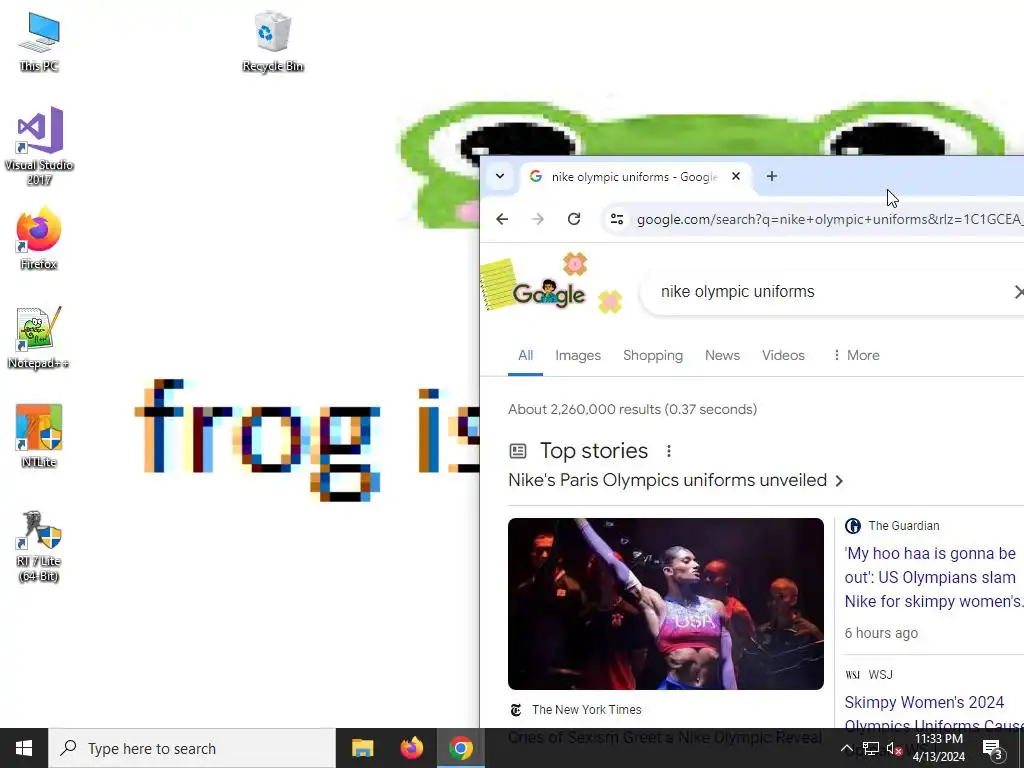Open This PC desktop icon
This screenshot has width=1024, height=768.
click(39, 42)
